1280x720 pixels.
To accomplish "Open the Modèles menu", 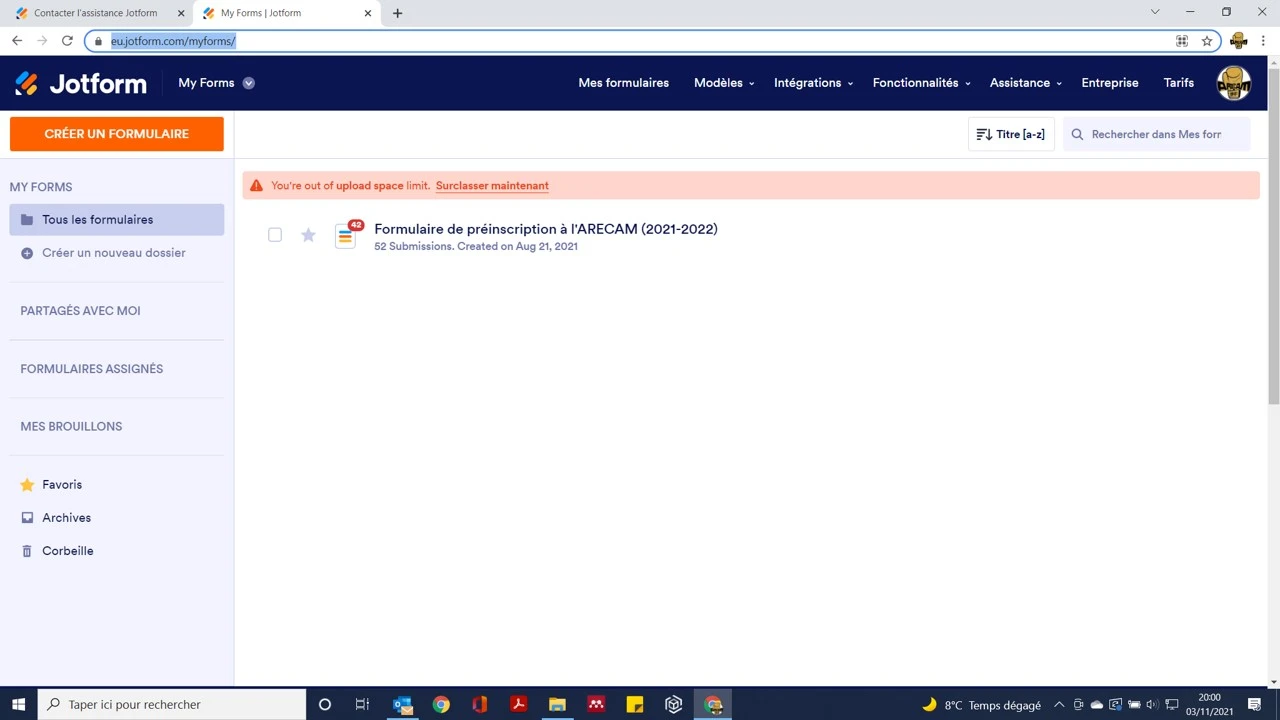I will (x=722, y=83).
